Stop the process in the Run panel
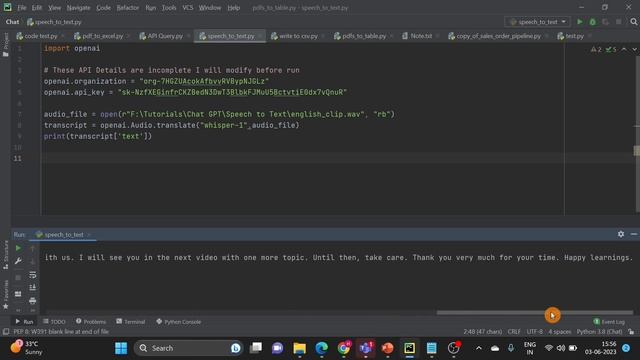This screenshot has height=360, width=640. click(x=18, y=278)
